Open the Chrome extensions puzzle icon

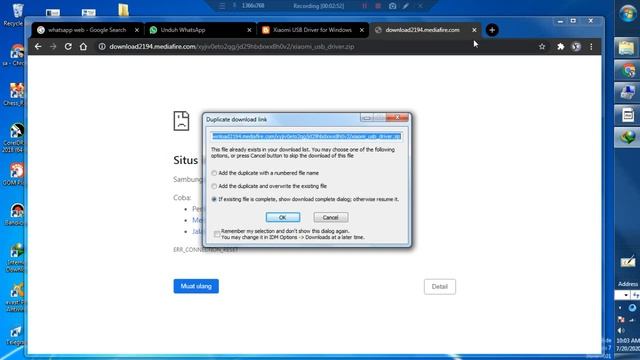click(560, 47)
